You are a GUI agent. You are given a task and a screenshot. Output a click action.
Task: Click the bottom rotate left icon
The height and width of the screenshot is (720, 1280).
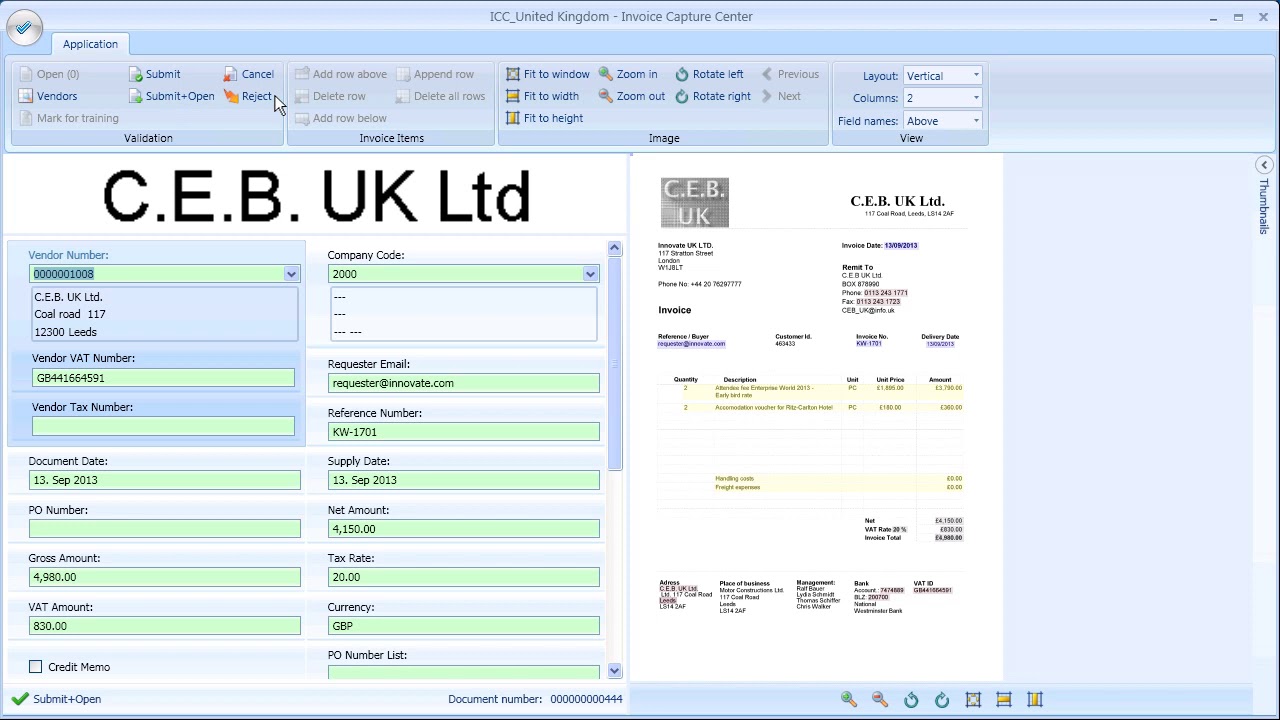coord(911,700)
